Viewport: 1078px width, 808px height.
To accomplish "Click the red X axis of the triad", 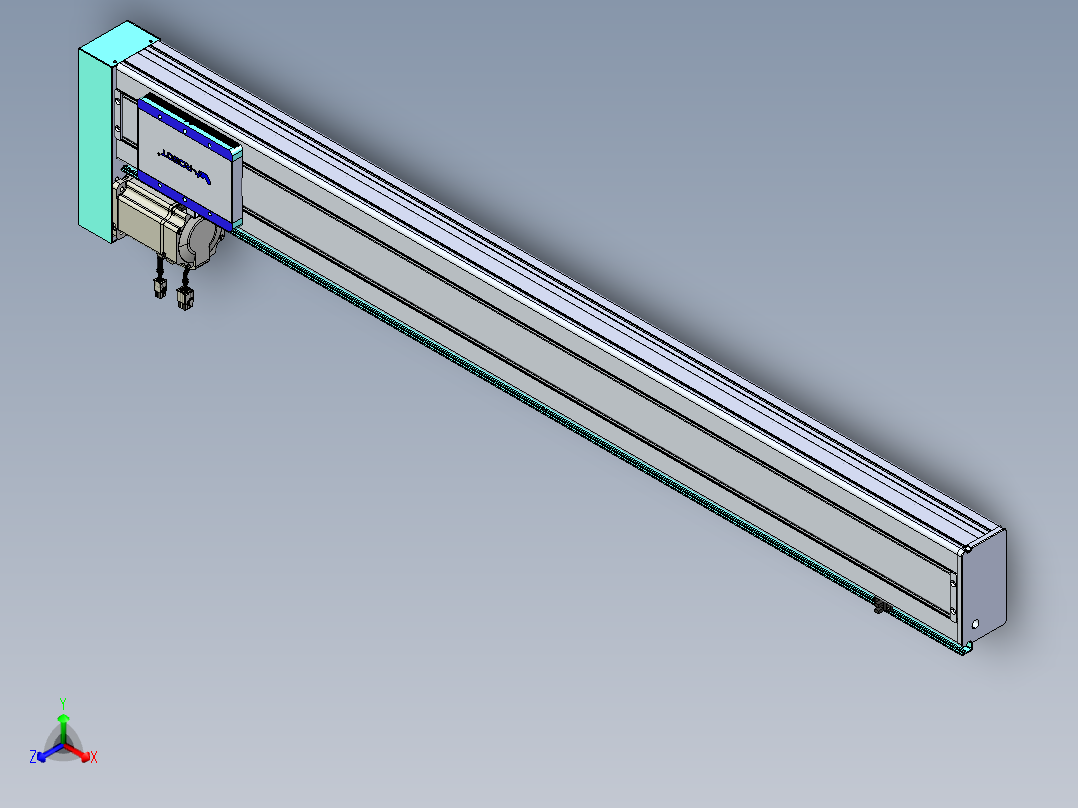I will [x=78, y=752].
